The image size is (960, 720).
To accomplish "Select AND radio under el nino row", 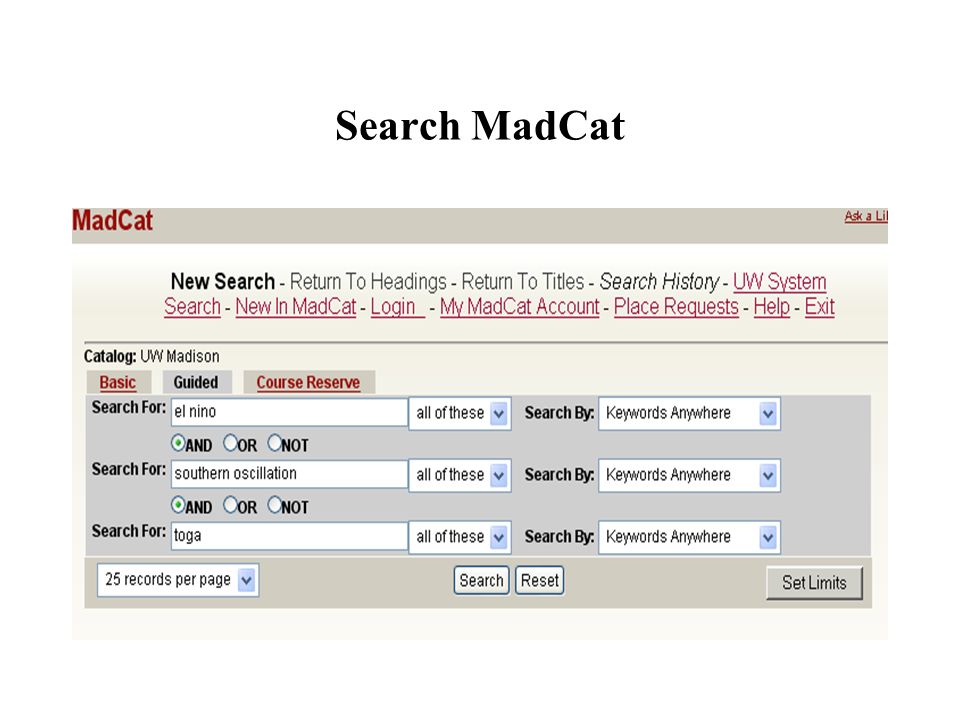I will [x=178, y=443].
